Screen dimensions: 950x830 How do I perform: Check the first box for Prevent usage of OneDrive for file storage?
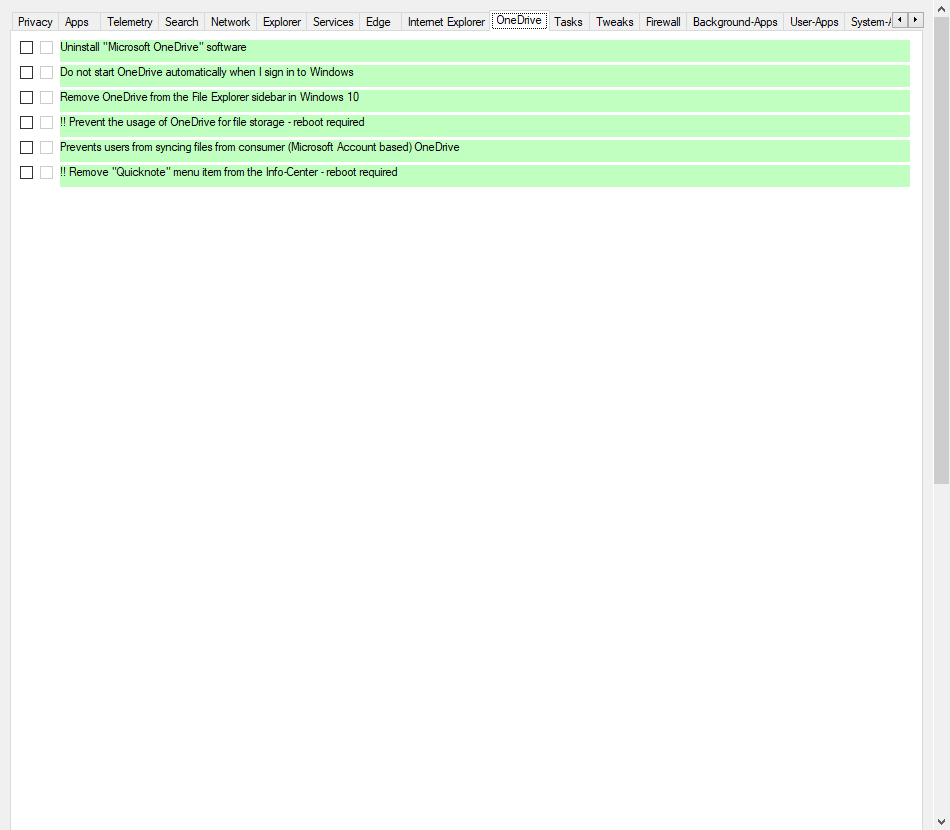[x=27, y=122]
